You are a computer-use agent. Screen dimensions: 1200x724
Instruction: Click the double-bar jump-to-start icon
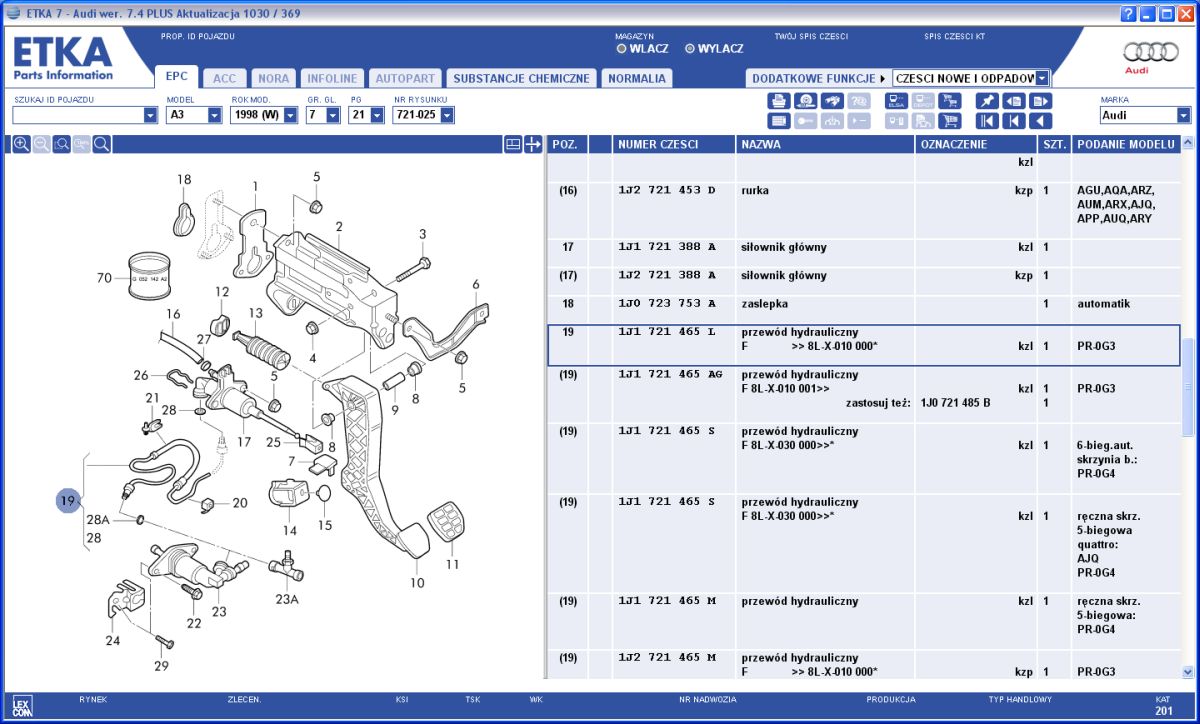pos(987,121)
